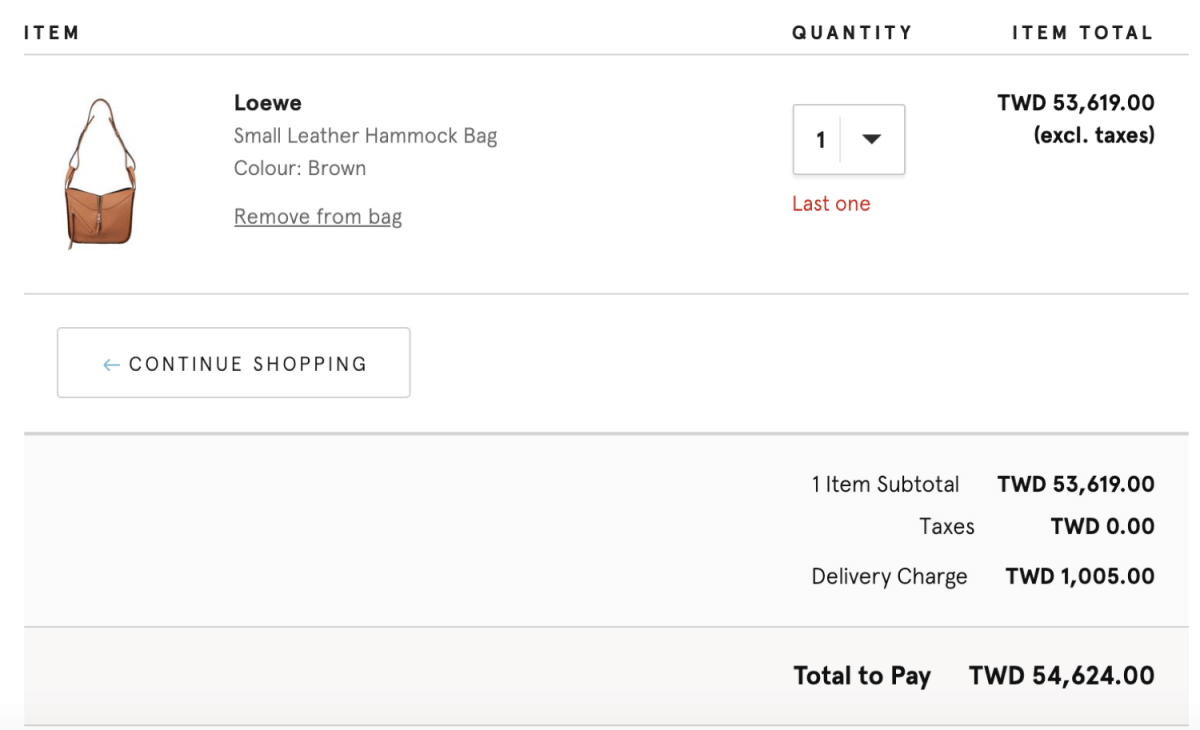Click the red Last one notice
The height and width of the screenshot is (730, 1200).
coord(831,204)
